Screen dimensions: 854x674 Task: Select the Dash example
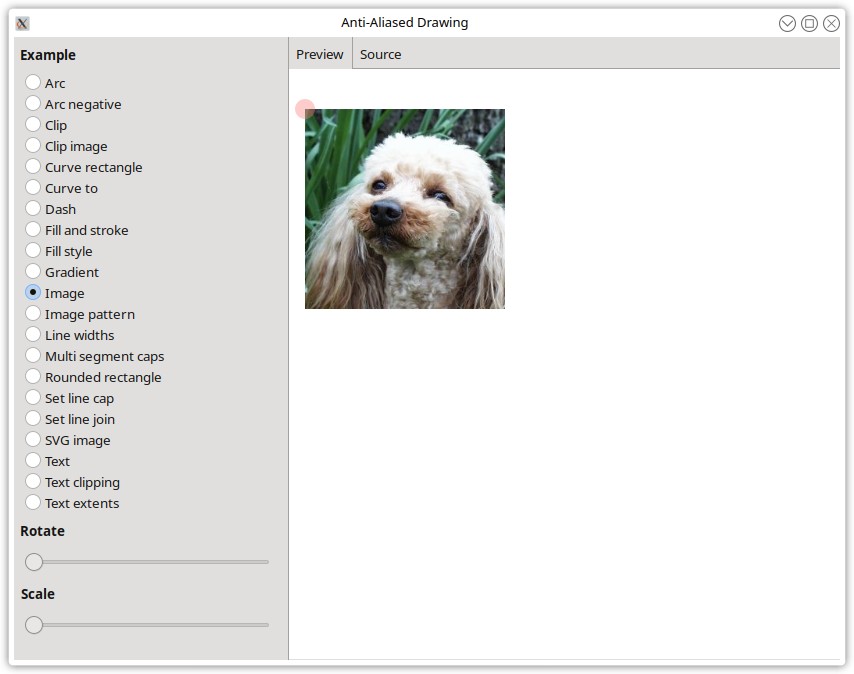click(x=33, y=209)
